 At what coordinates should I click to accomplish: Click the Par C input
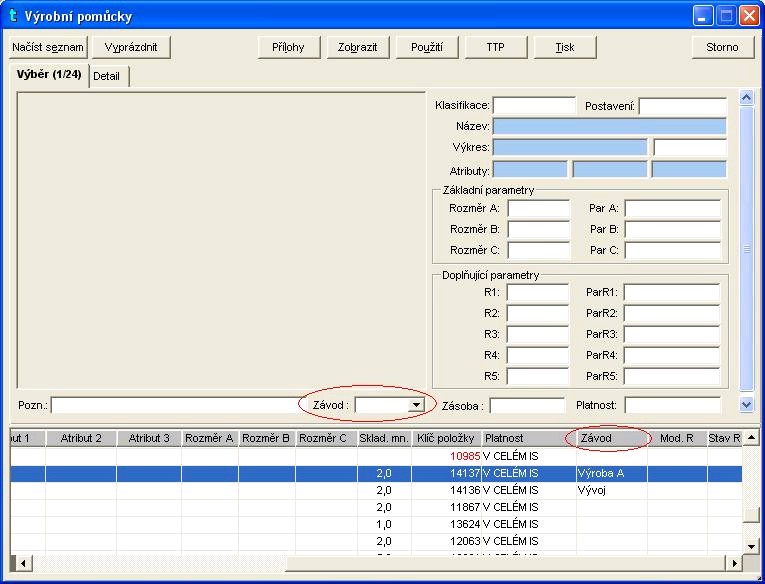[x=673, y=250]
